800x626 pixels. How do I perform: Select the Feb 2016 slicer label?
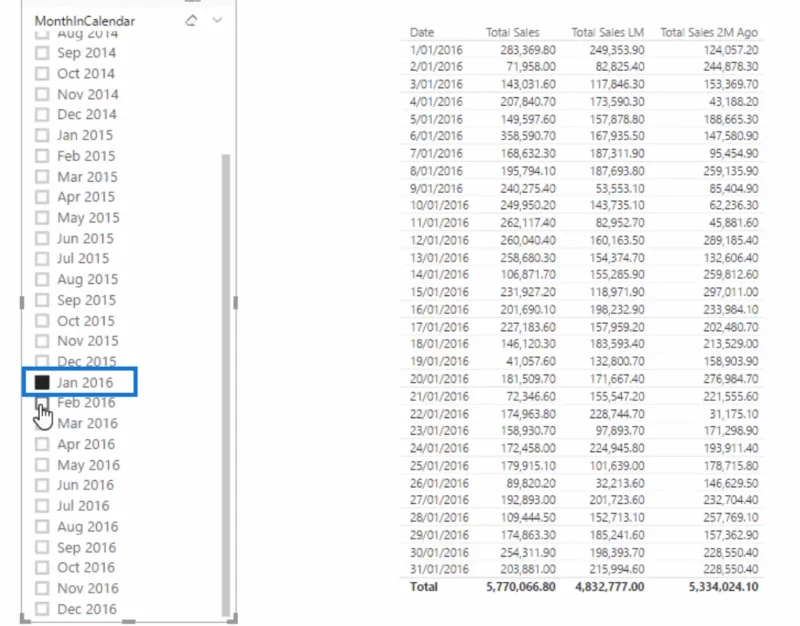86,403
